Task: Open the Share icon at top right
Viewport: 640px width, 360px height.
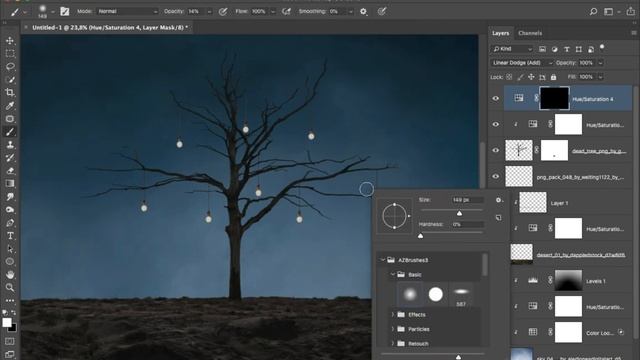Action: tap(631, 11)
